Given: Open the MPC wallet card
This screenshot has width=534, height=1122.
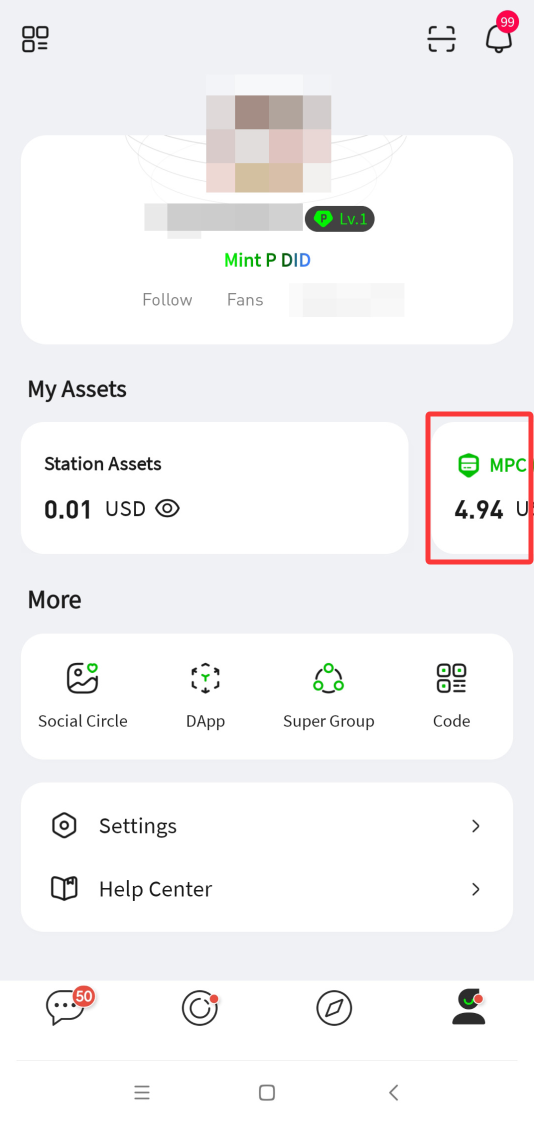Looking at the screenshot, I should click(483, 488).
